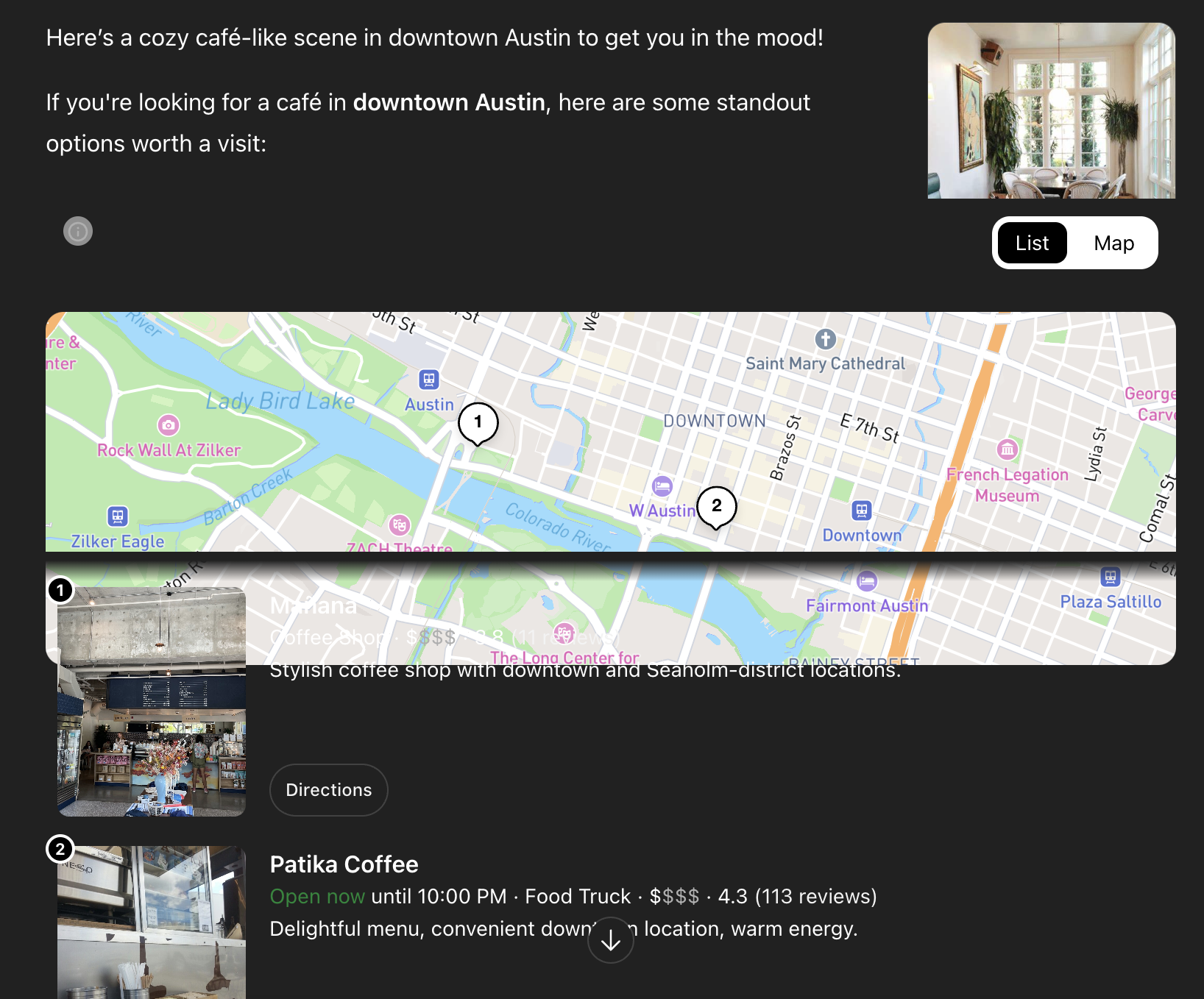Click the Rock Wall At Zilker label

169,450
